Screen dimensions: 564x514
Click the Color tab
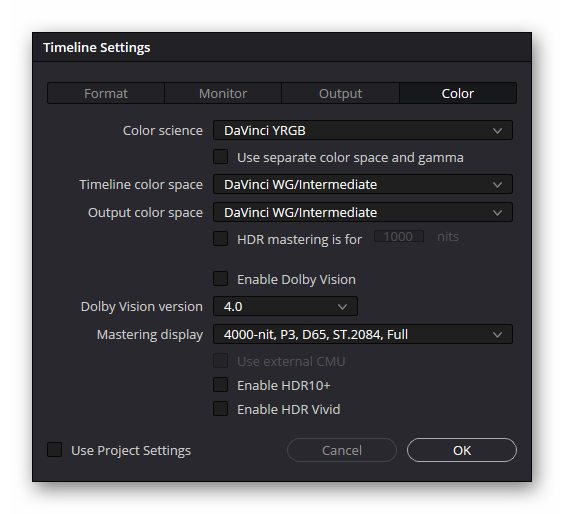[x=458, y=94]
